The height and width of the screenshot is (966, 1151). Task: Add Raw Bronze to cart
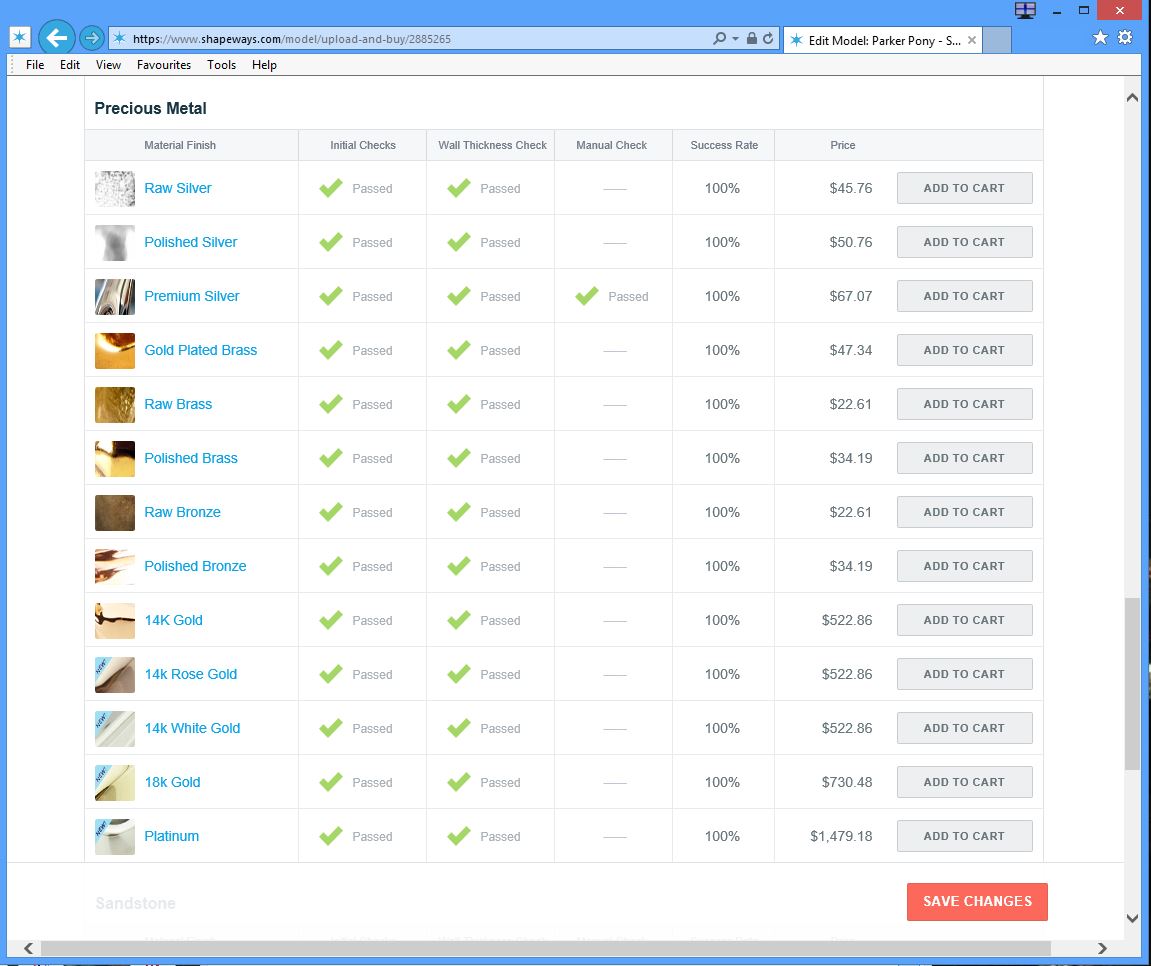(965, 512)
